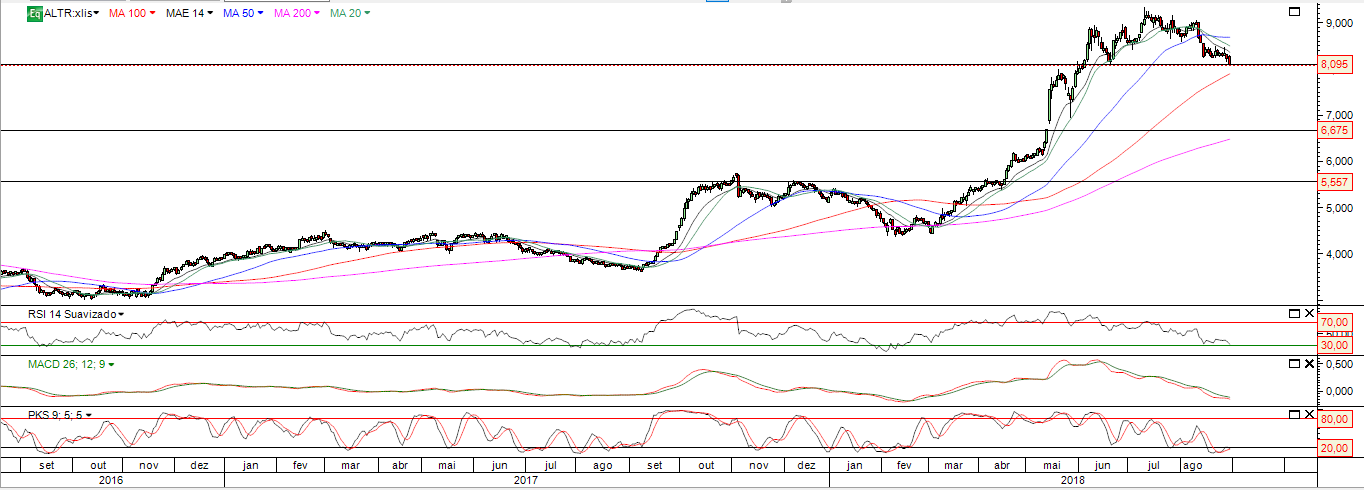The image size is (1364, 490).
Task: Close the PKS stochastic panel
Action: point(1308,414)
